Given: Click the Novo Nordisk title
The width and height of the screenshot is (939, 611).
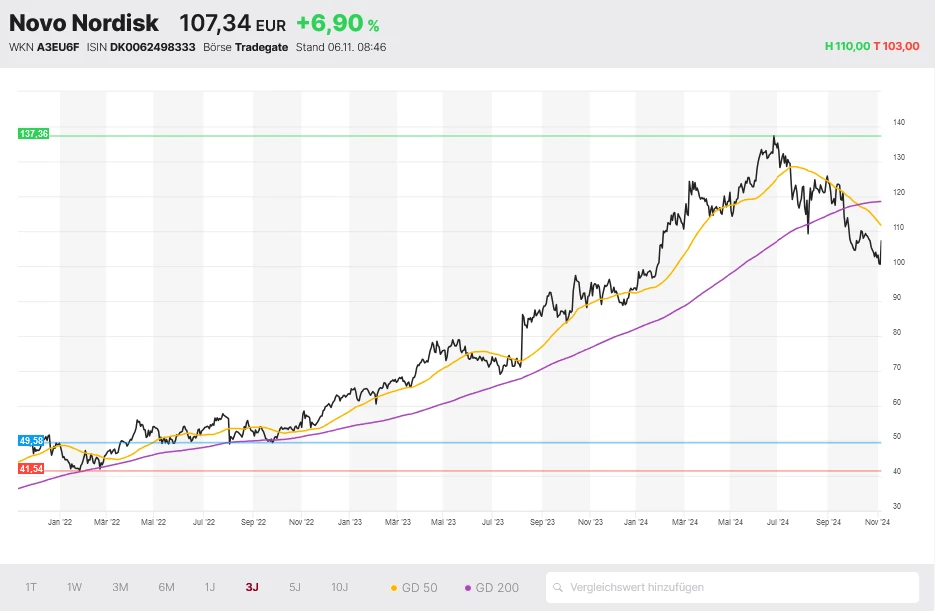Looking at the screenshot, I should (84, 23).
